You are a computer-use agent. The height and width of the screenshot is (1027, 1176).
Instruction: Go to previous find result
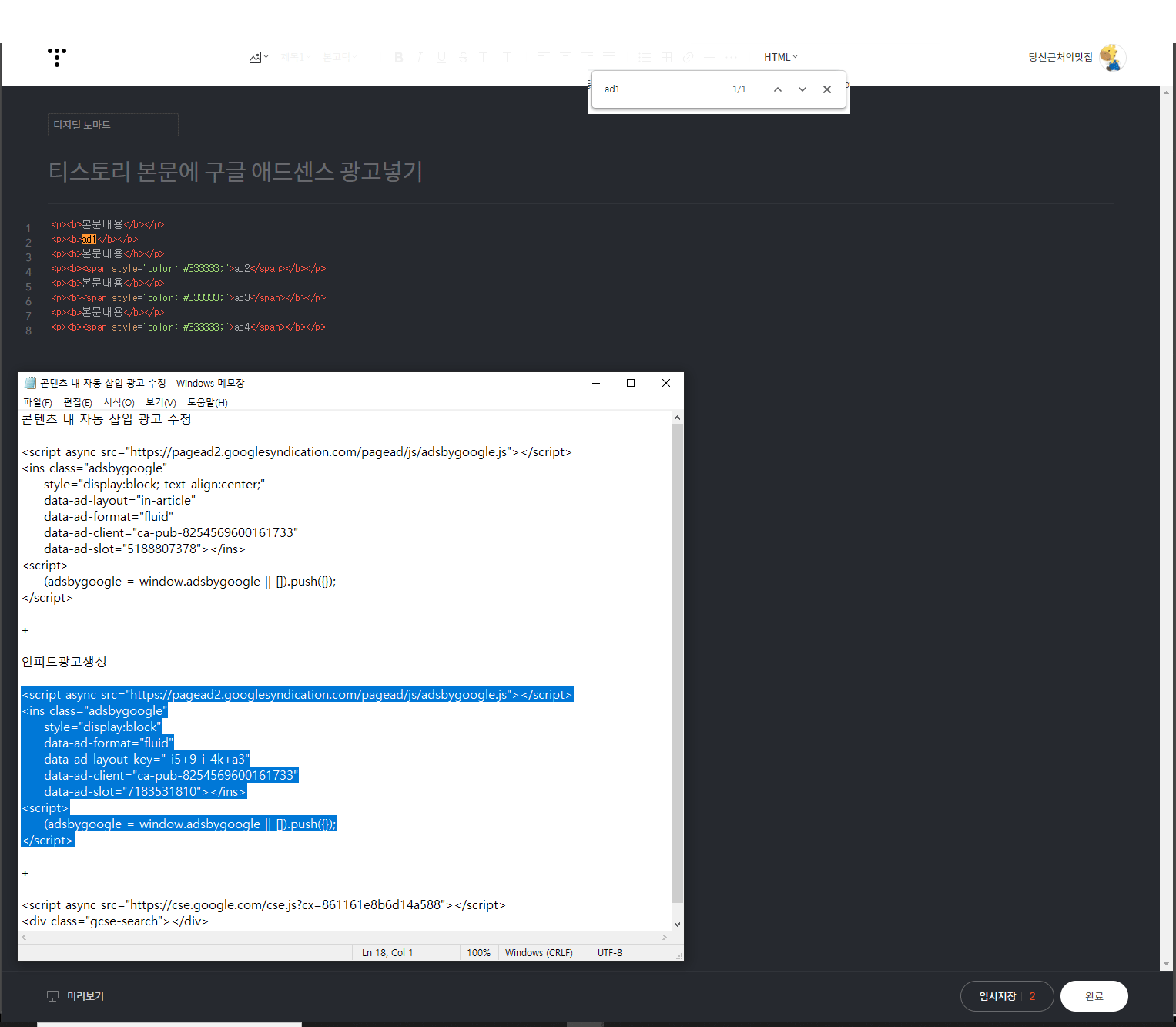point(778,89)
